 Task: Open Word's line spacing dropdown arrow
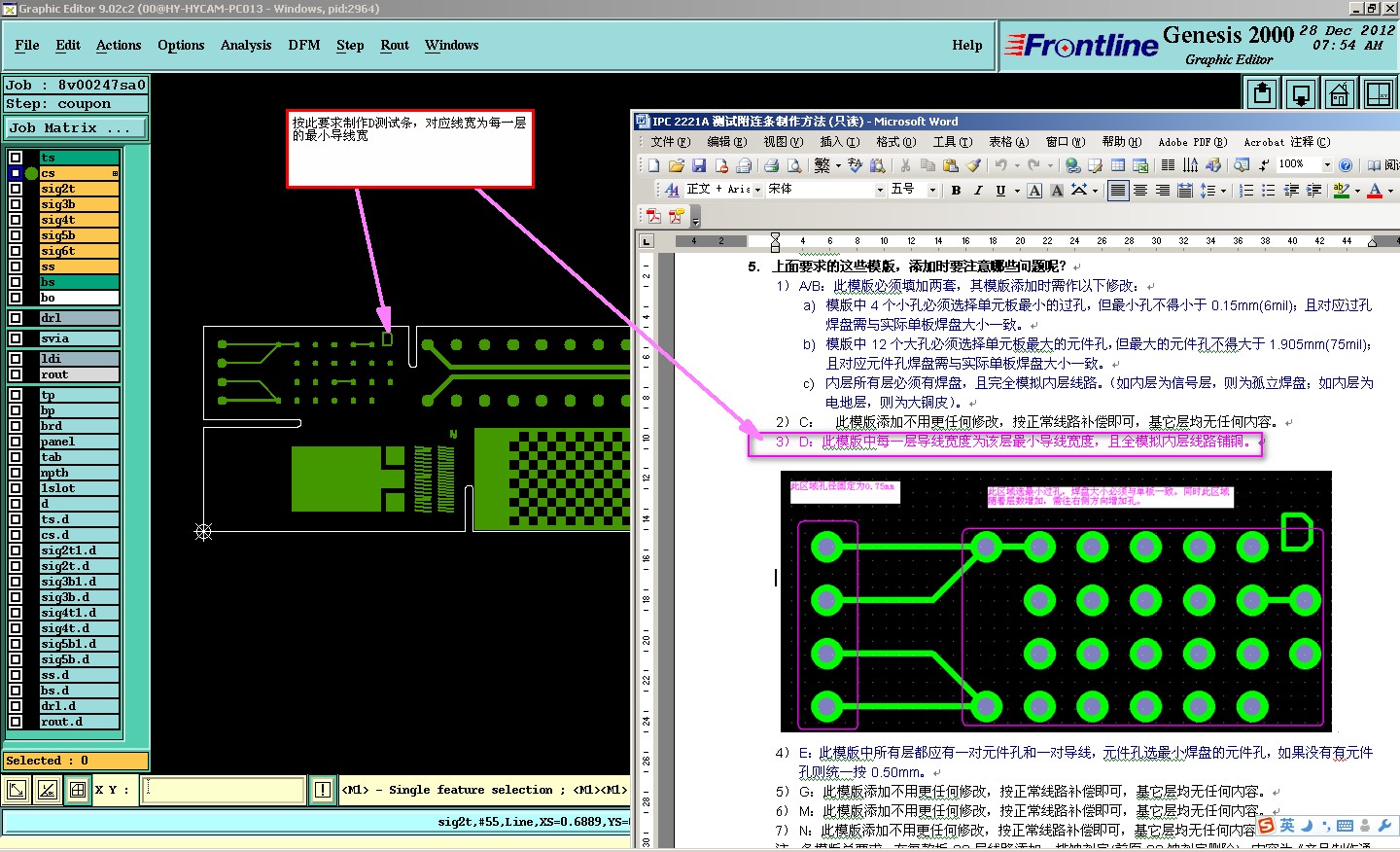pos(1222,191)
